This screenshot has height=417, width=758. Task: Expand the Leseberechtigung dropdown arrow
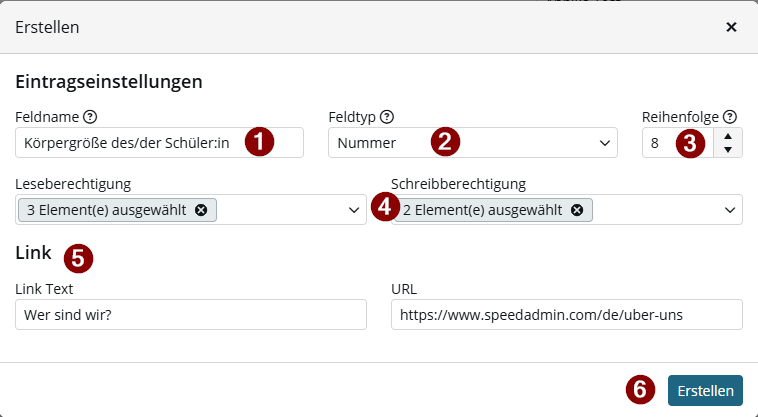354,210
